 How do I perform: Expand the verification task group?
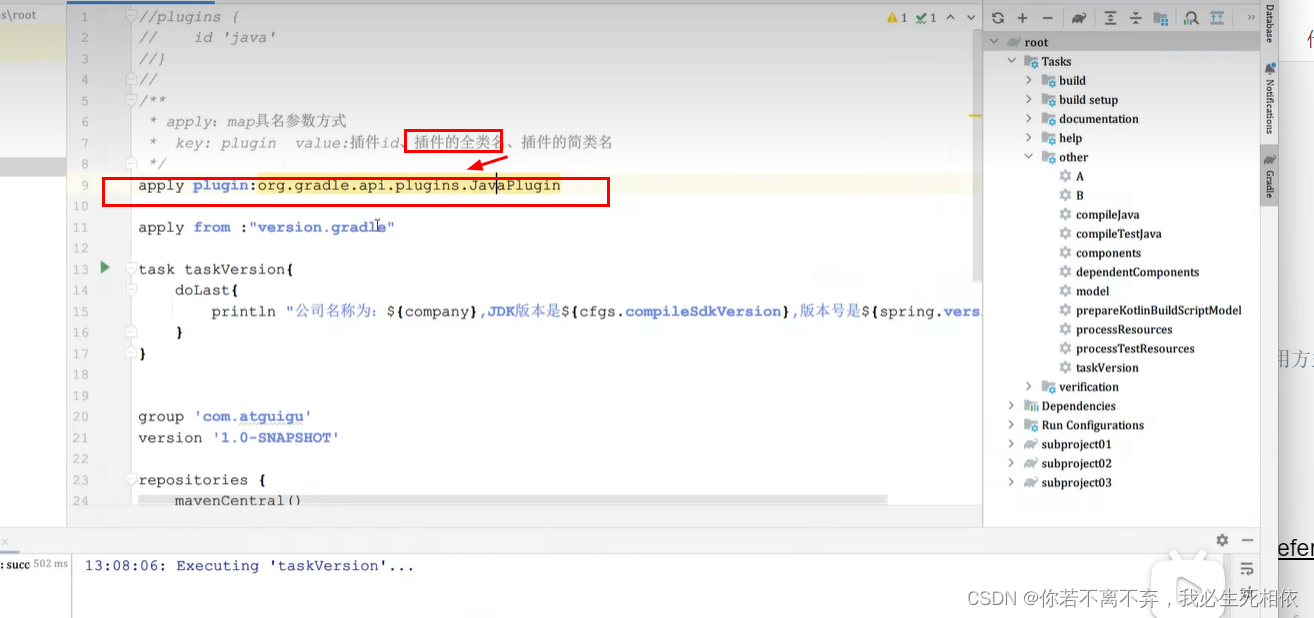point(1029,387)
